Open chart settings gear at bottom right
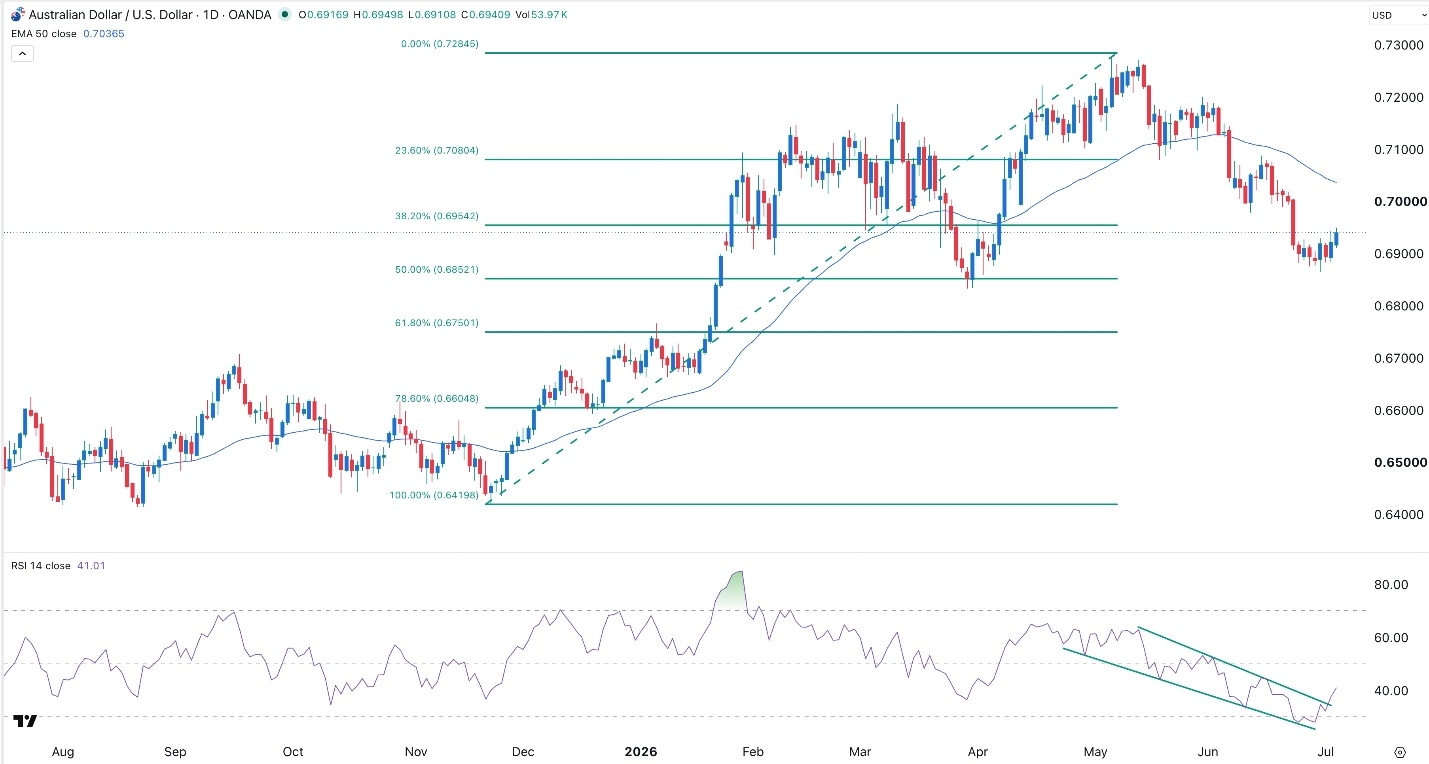The width and height of the screenshot is (1429, 764). 1400,751
